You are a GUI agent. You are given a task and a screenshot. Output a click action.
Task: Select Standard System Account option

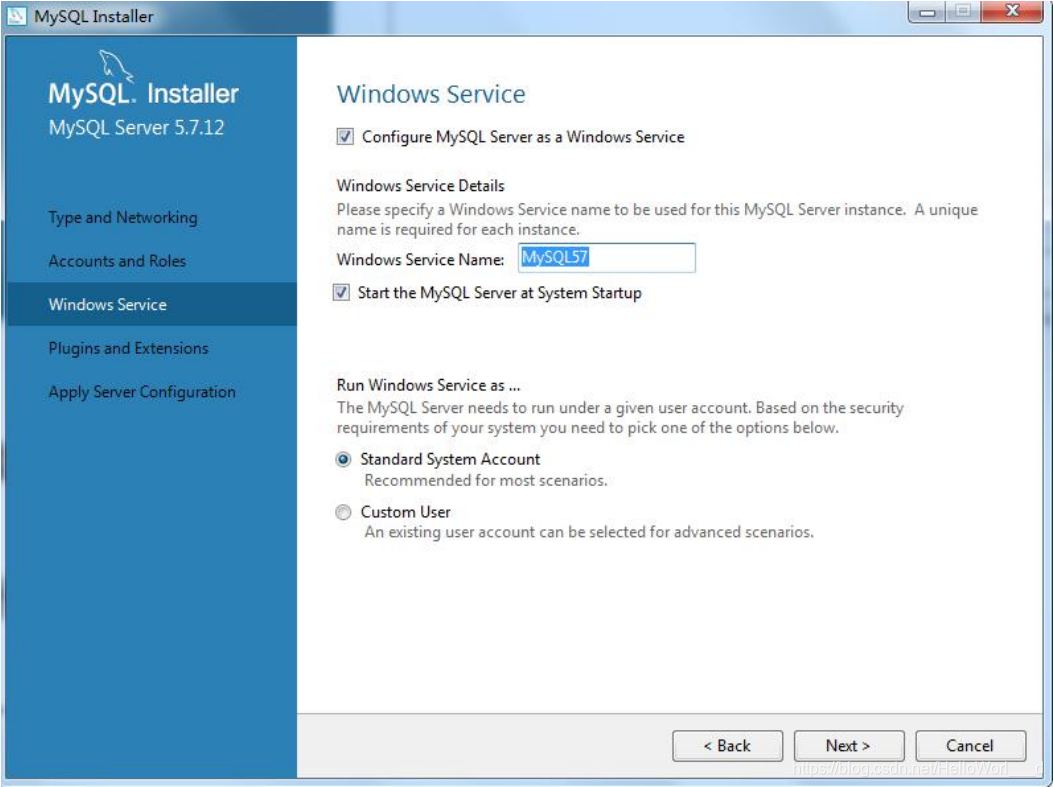(343, 460)
